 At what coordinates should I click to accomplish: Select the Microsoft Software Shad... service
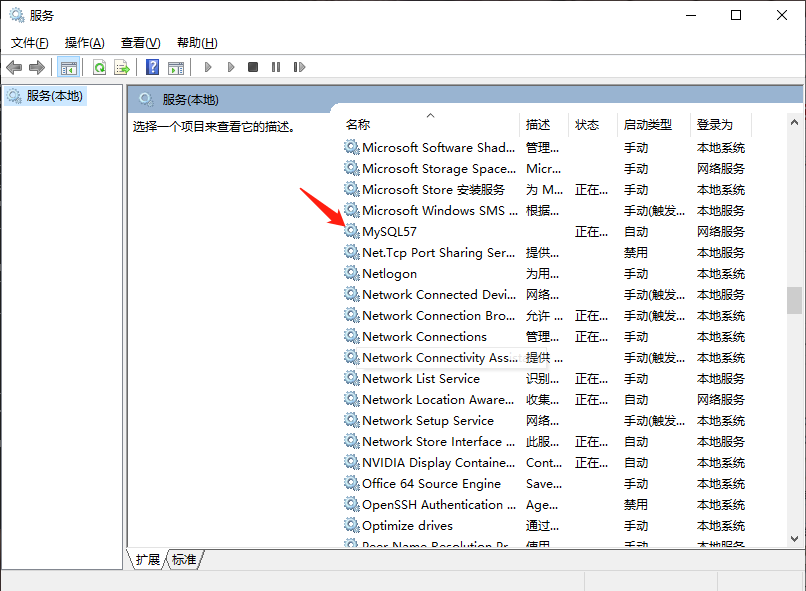(x=438, y=147)
